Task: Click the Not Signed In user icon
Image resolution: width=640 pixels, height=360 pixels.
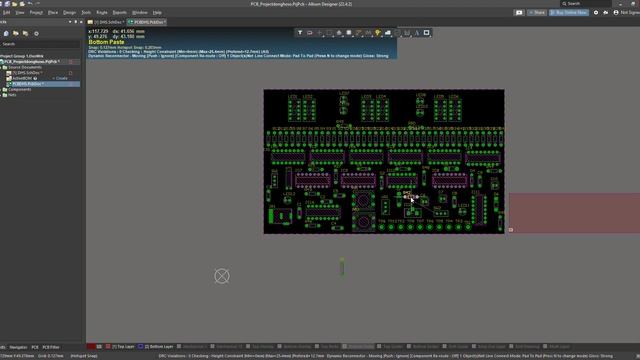Action: [x=616, y=13]
